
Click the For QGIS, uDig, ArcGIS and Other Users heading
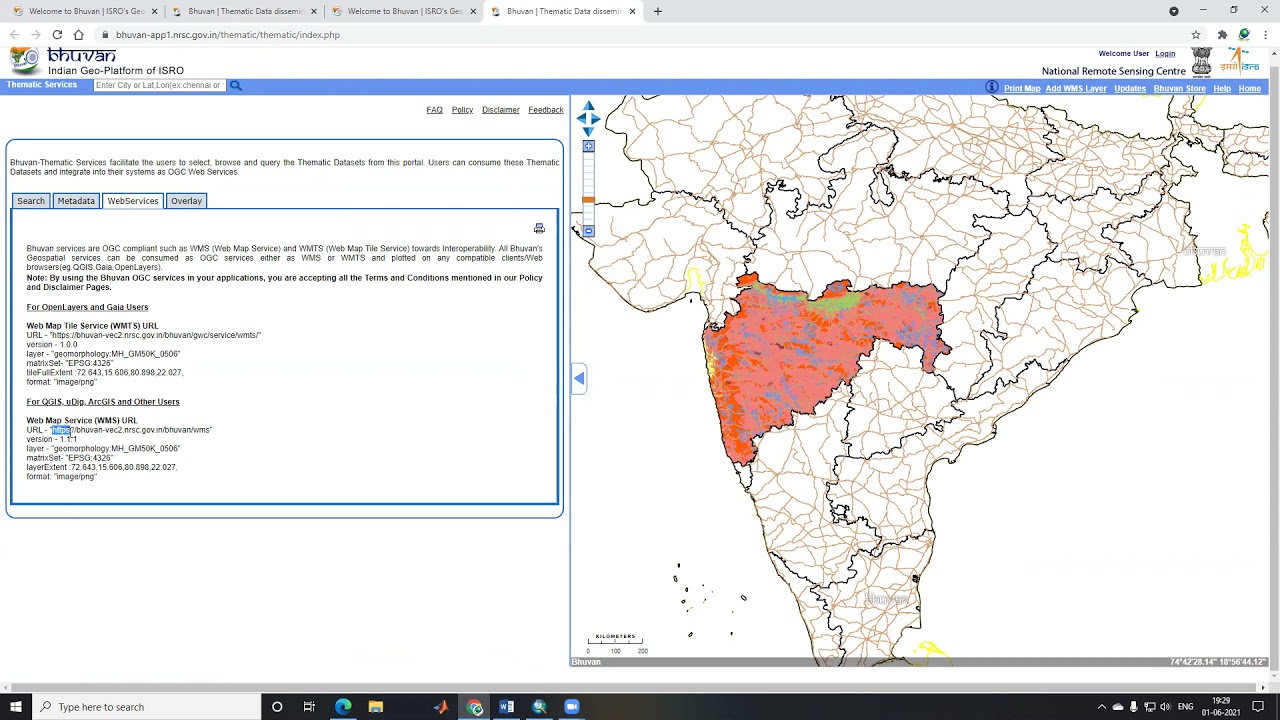tap(103, 402)
